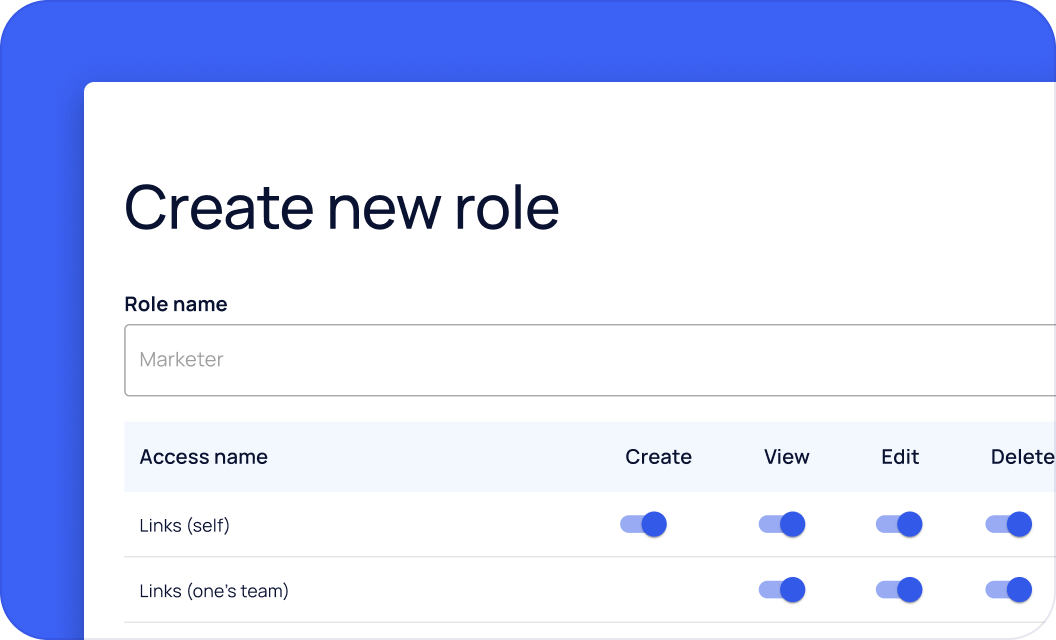Toggle View permission for Links (self)

(x=781, y=524)
